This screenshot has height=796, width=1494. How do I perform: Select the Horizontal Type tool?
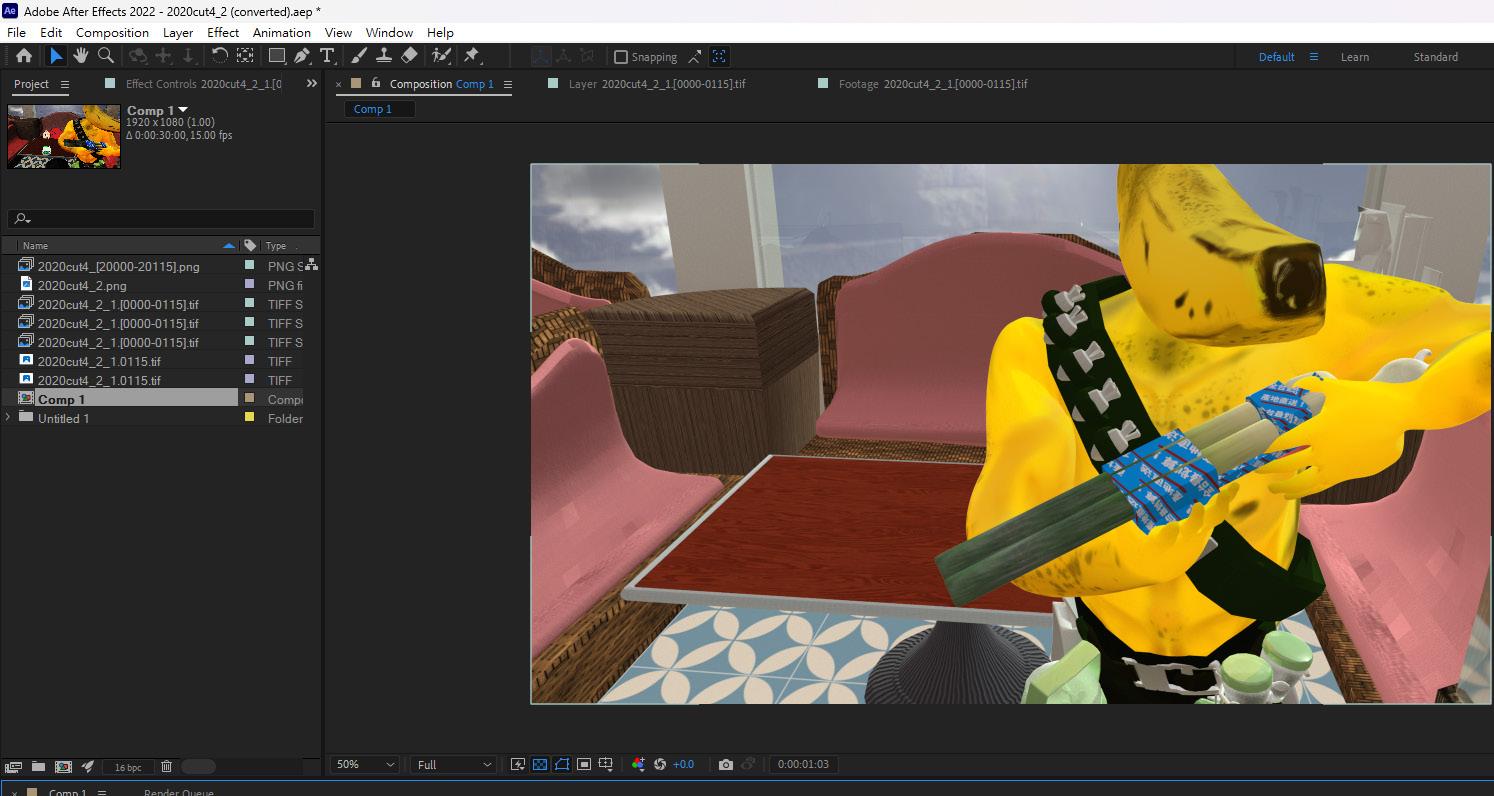click(x=327, y=56)
